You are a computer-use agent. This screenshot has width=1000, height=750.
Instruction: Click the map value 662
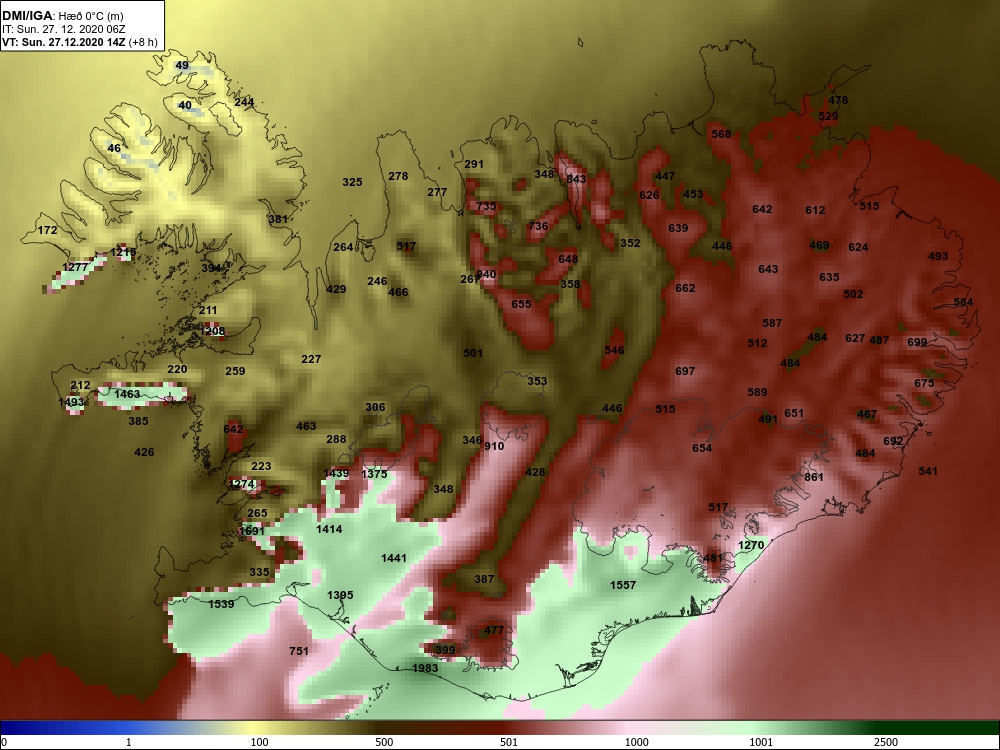click(x=685, y=288)
